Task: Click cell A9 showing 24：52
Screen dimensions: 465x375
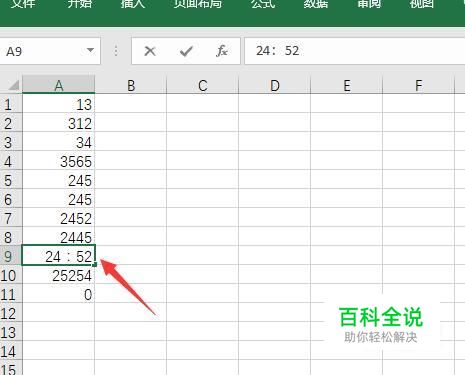Action: tap(59, 255)
